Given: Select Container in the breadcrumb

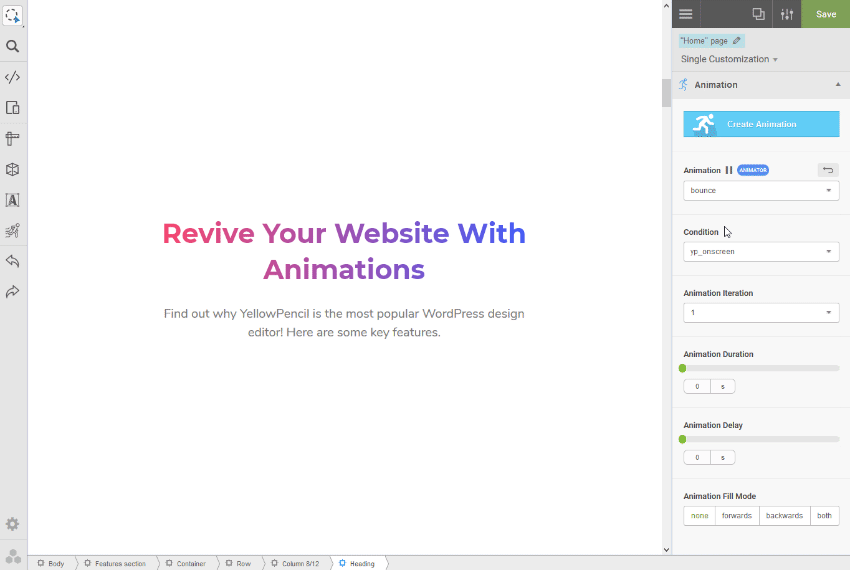Looking at the screenshot, I should pyautogui.click(x=186, y=563).
